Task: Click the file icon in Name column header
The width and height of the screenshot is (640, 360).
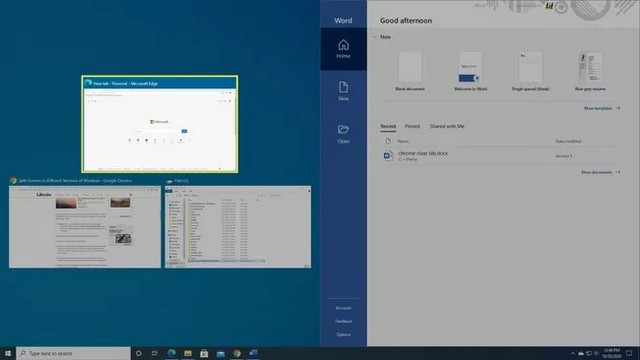Action: pyautogui.click(x=388, y=141)
